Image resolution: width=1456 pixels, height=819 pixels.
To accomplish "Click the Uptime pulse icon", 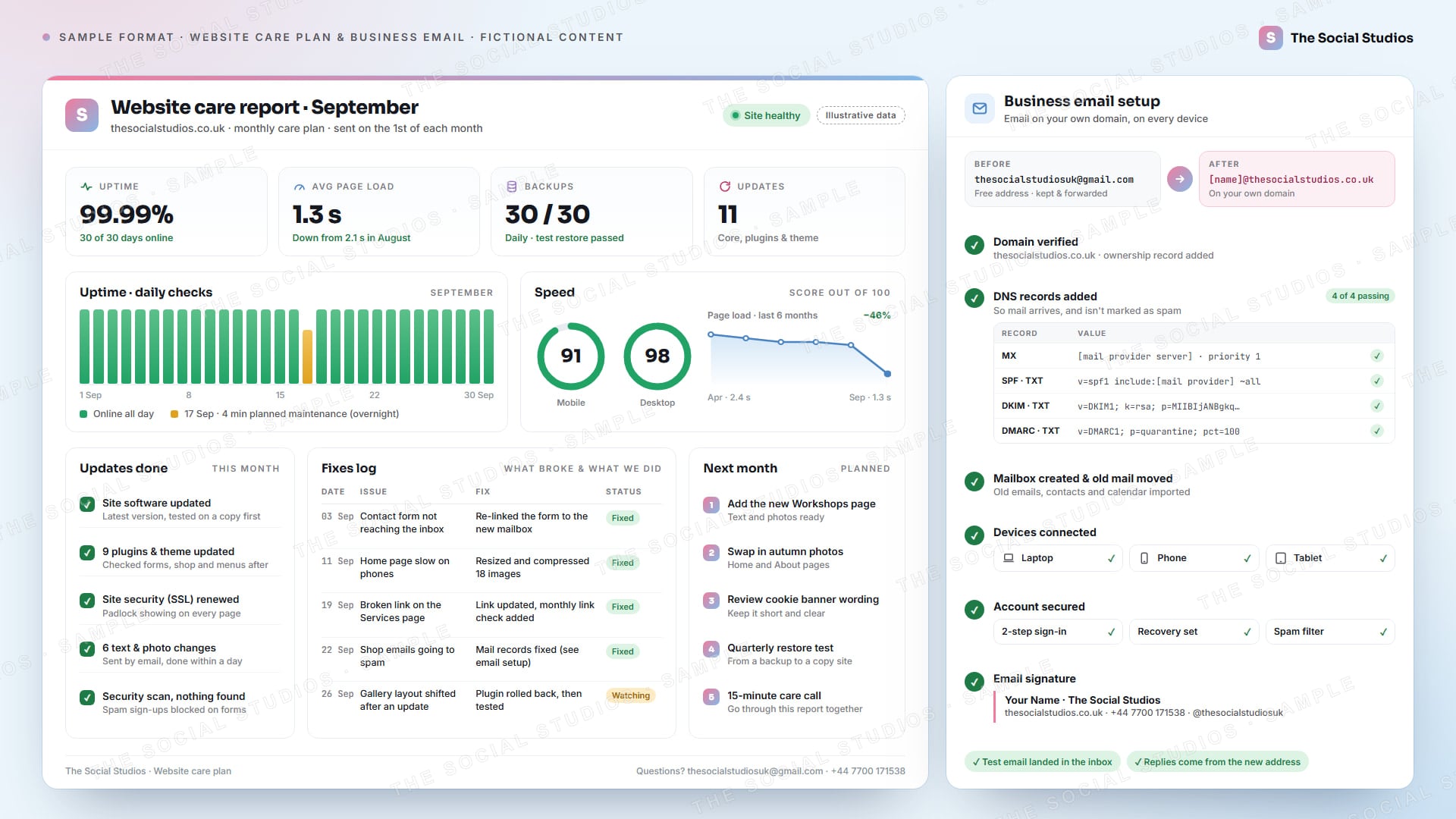I will pos(86,187).
